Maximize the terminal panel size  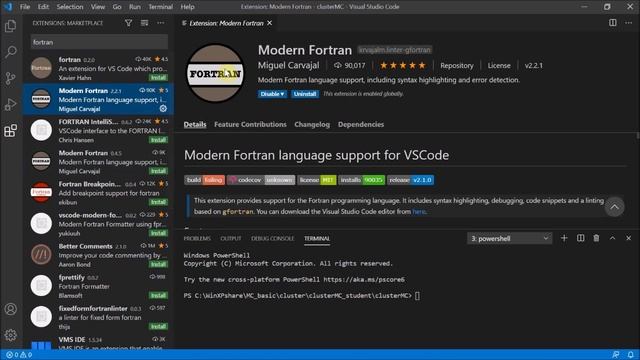coord(612,238)
